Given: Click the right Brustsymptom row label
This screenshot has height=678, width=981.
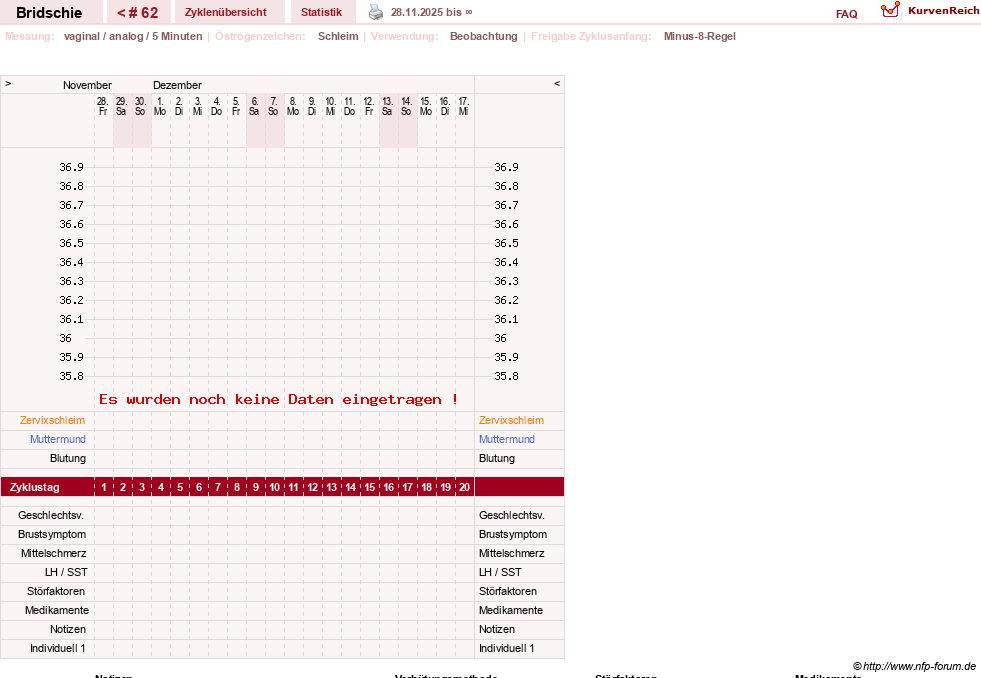Looking at the screenshot, I should pos(513,534).
